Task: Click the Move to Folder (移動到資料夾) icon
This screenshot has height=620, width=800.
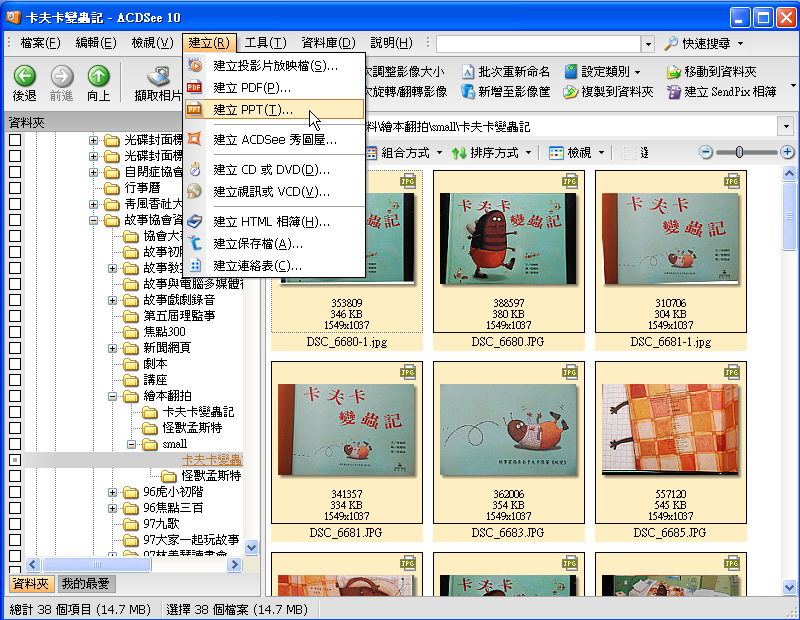Action: (674, 71)
